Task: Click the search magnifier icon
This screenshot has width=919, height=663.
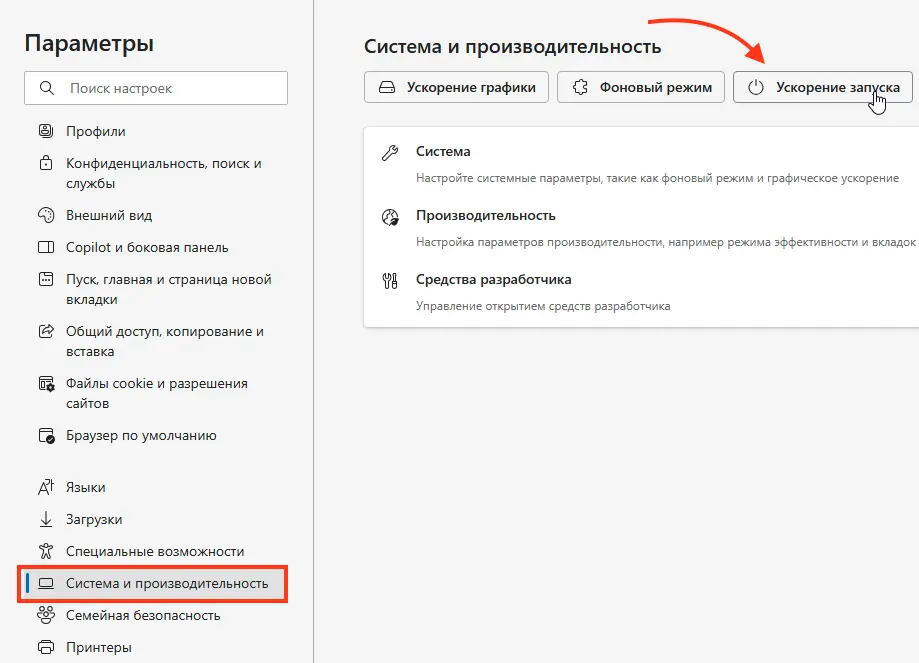Action: coord(47,88)
